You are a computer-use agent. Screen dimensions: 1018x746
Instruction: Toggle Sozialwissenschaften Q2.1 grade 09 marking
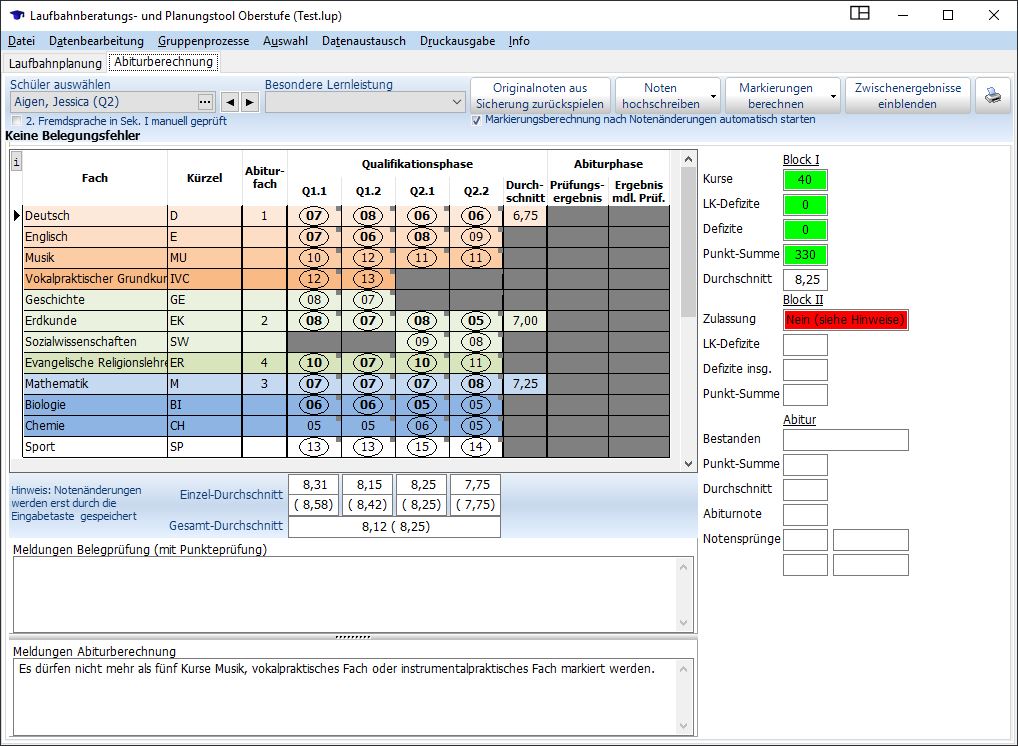(x=422, y=342)
